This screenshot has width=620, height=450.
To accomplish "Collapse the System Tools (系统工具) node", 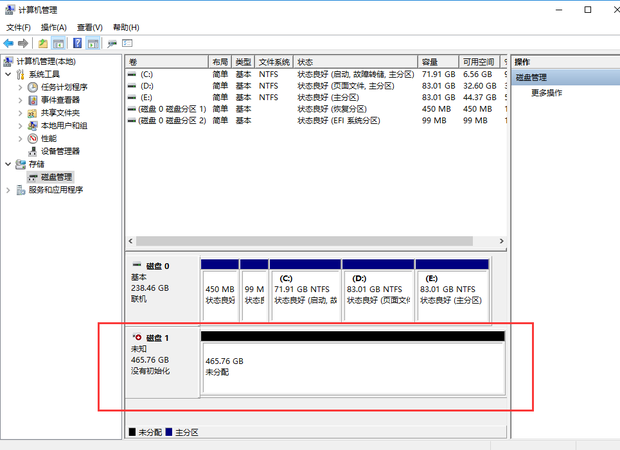I will (x=9, y=74).
